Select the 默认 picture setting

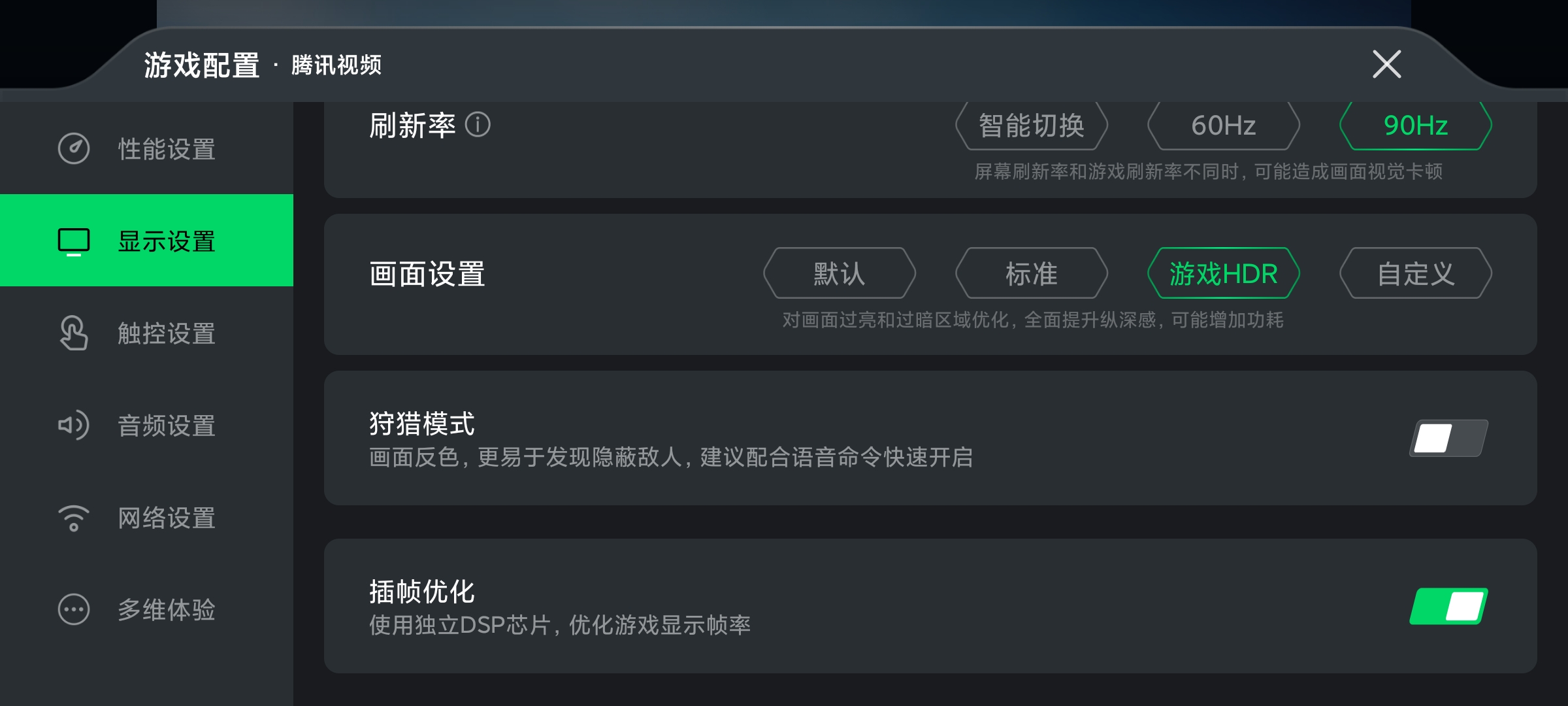(840, 273)
